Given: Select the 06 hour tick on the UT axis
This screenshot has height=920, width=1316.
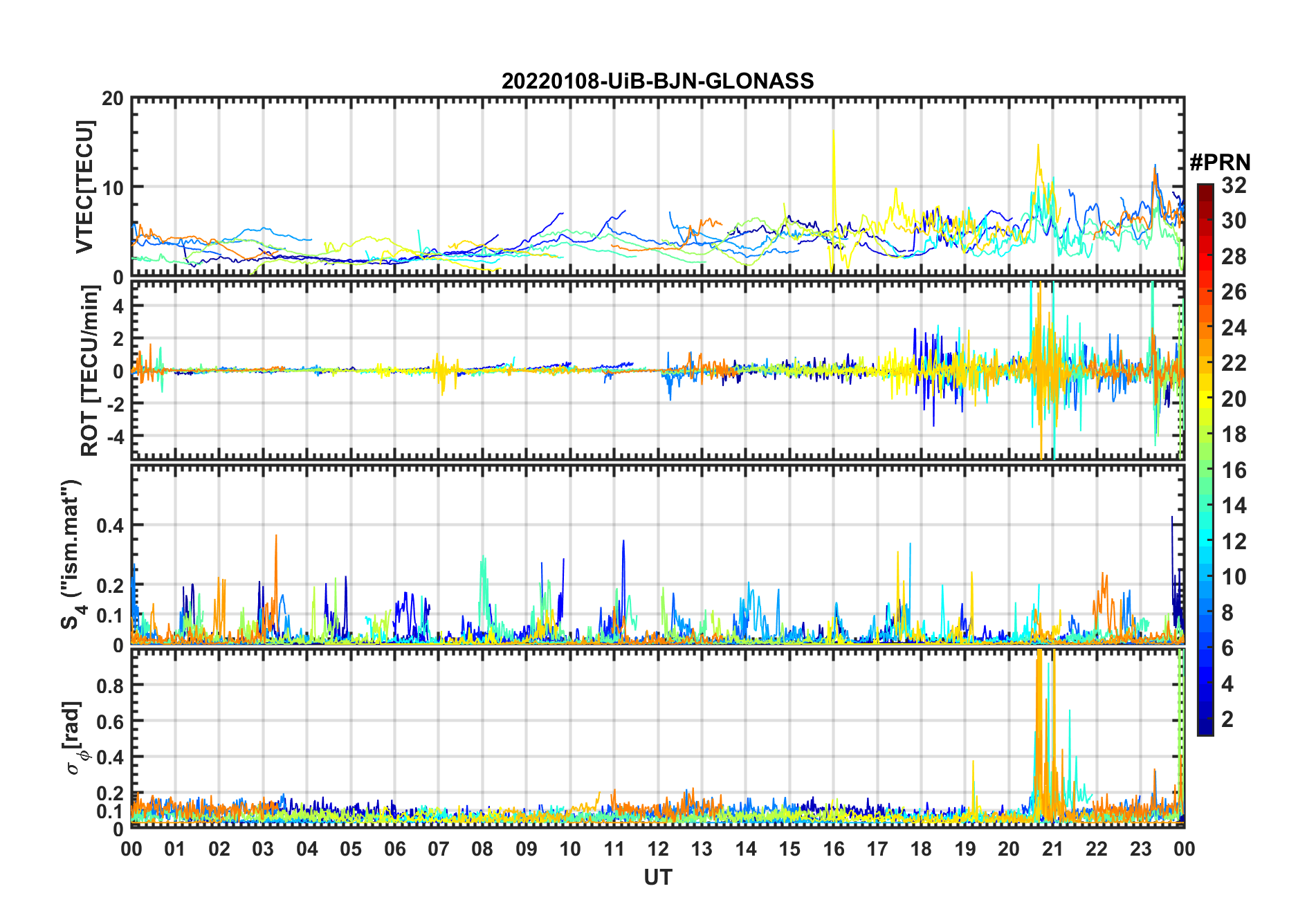Looking at the screenshot, I should coord(395,849).
